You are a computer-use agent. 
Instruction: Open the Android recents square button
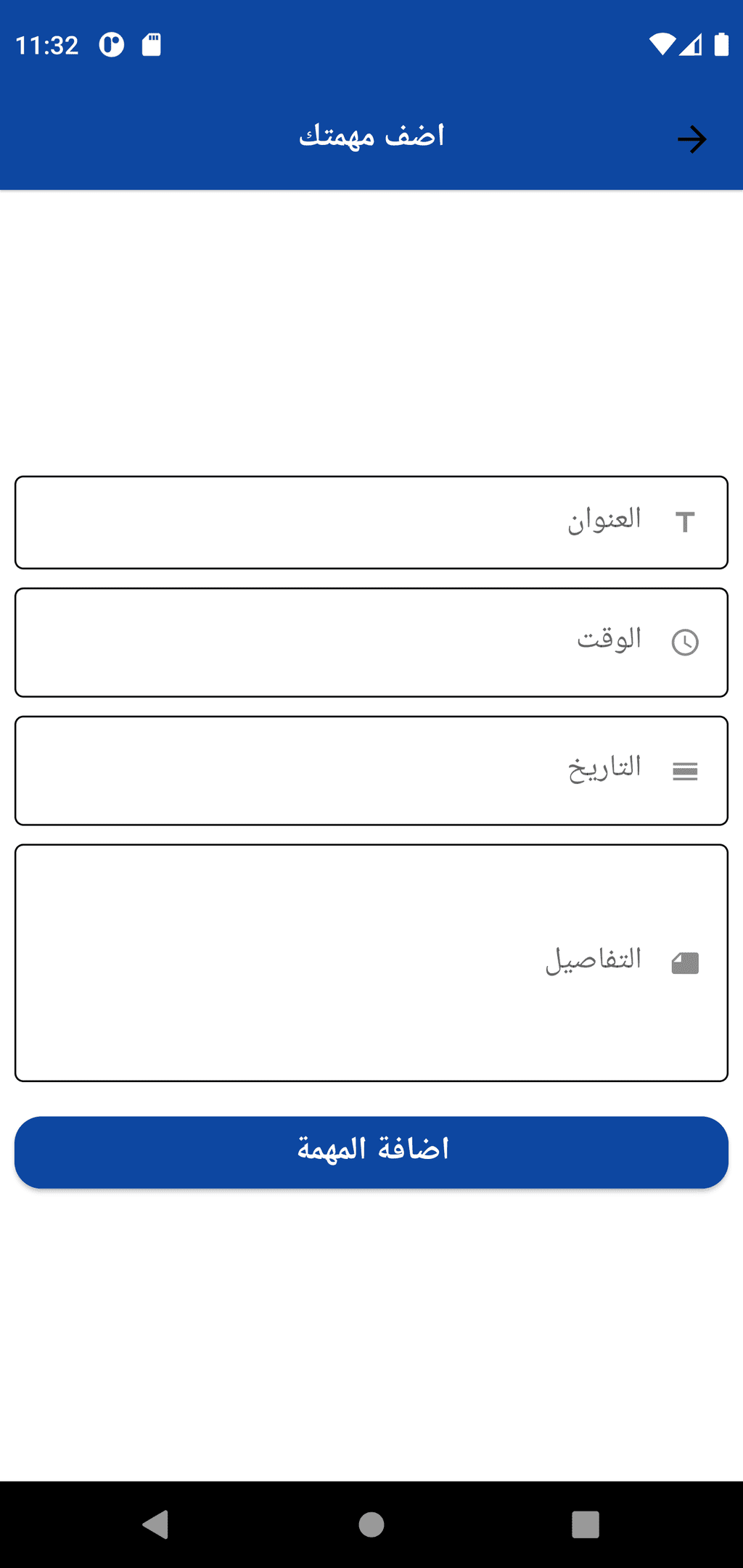pyautogui.click(x=586, y=1524)
